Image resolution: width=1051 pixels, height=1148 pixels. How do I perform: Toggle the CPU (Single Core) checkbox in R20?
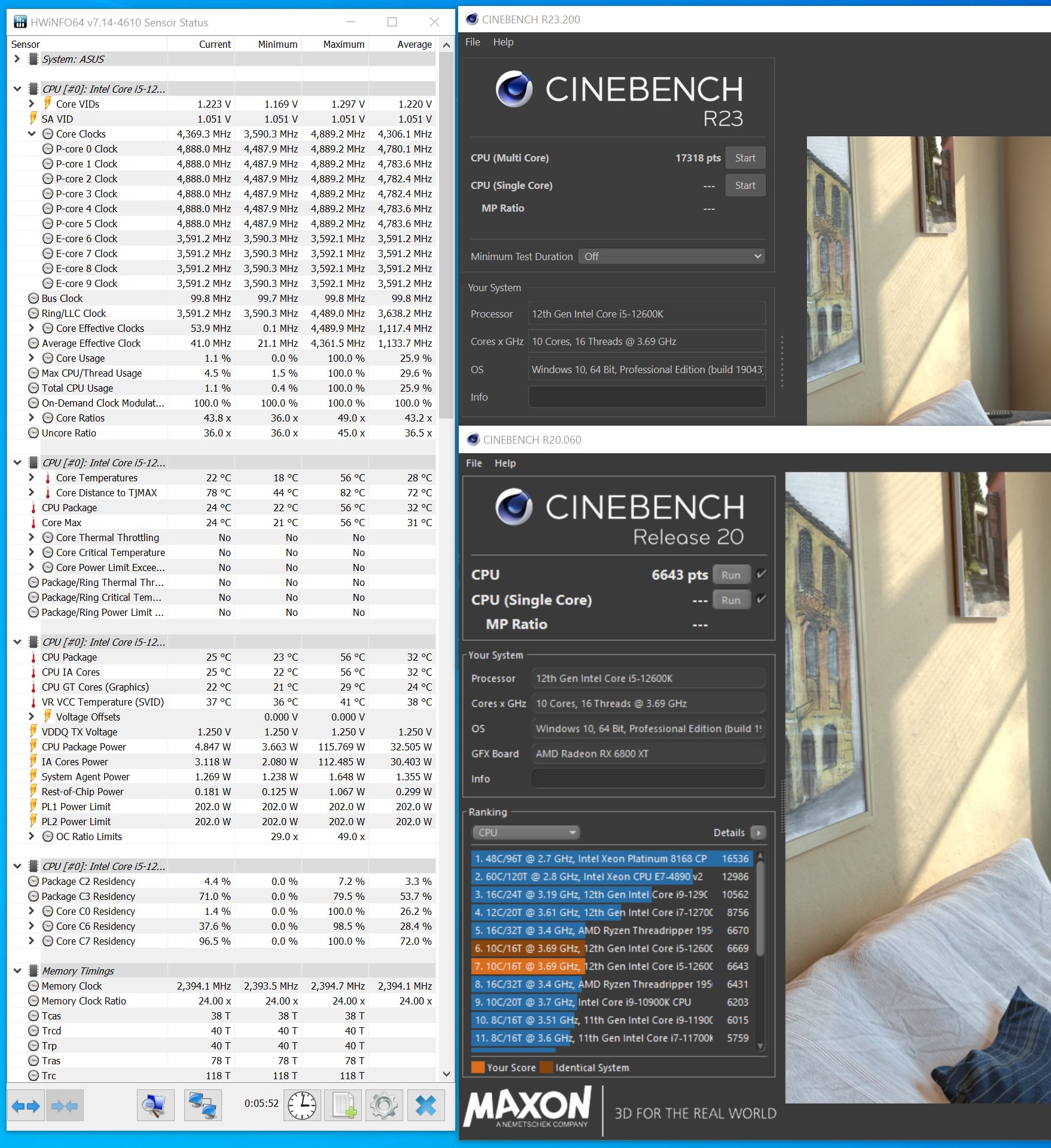coord(761,600)
